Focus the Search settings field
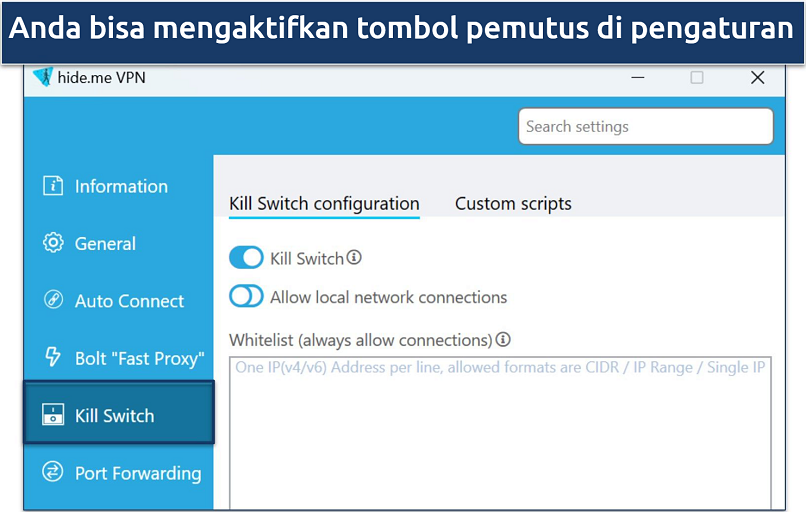This screenshot has width=806, height=512. (645, 127)
